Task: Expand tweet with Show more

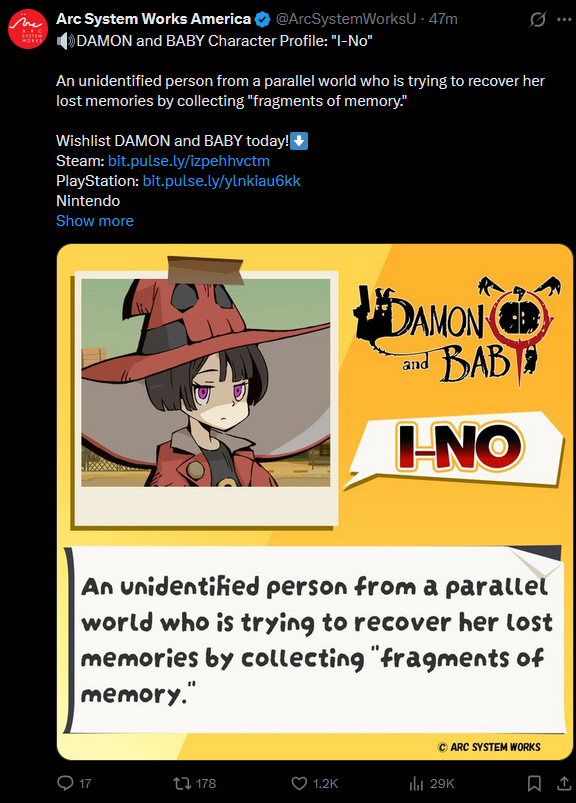Action: [x=95, y=221]
